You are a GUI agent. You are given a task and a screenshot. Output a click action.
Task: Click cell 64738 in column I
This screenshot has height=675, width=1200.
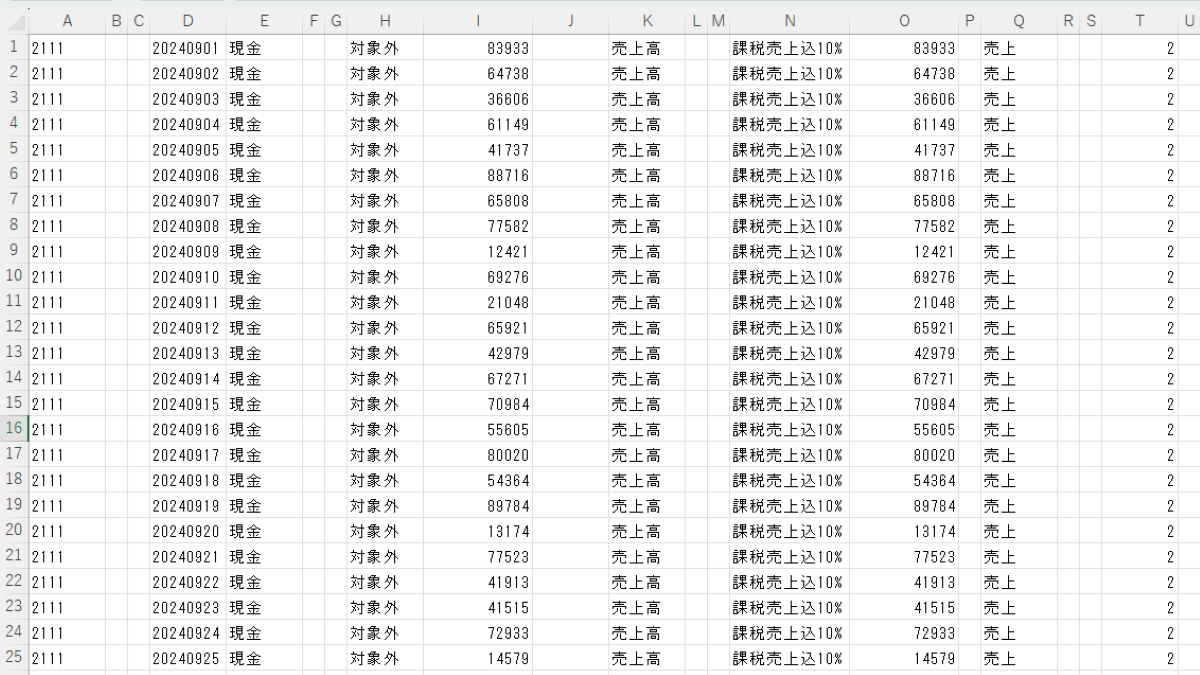tap(478, 73)
